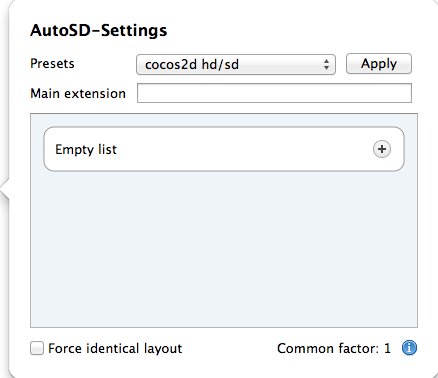Toggle via the Force identical layout label
Viewport: 438px width, 378px height.
pyautogui.click(x=115, y=349)
